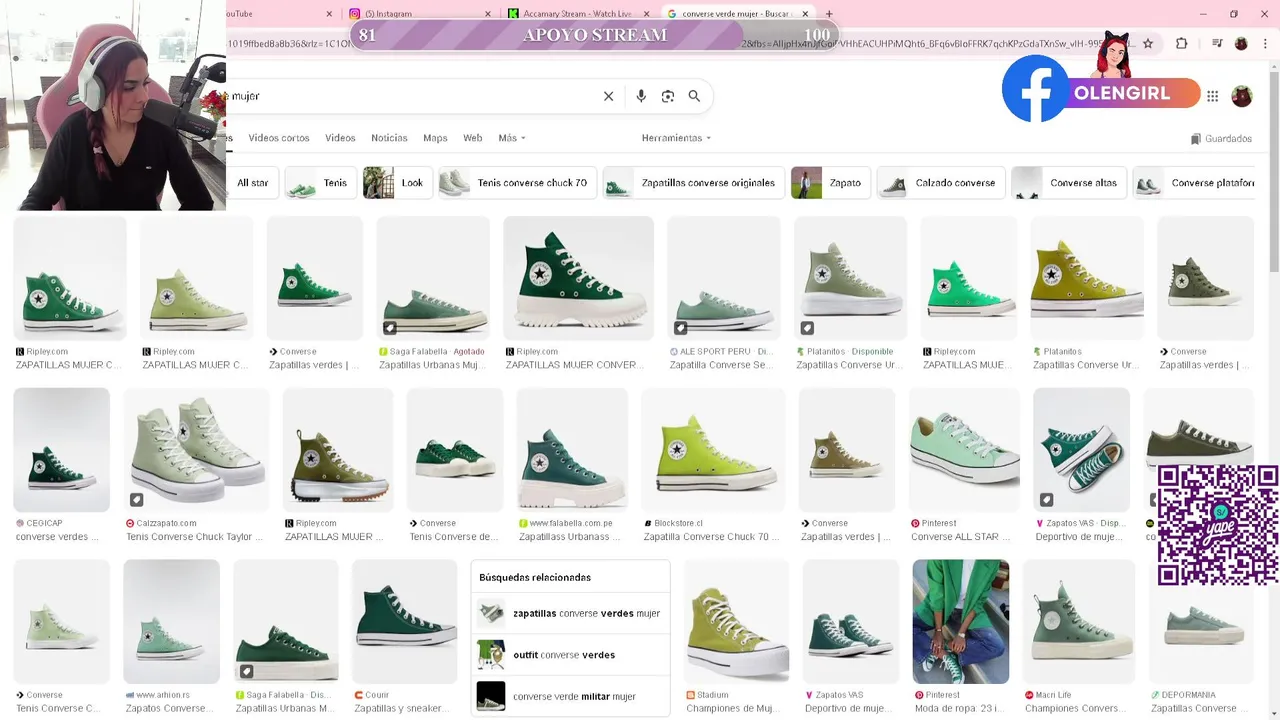This screenshot has height=720, width=1280.
Task: Open a new browser tab with plus
Action: click(829, 14)
